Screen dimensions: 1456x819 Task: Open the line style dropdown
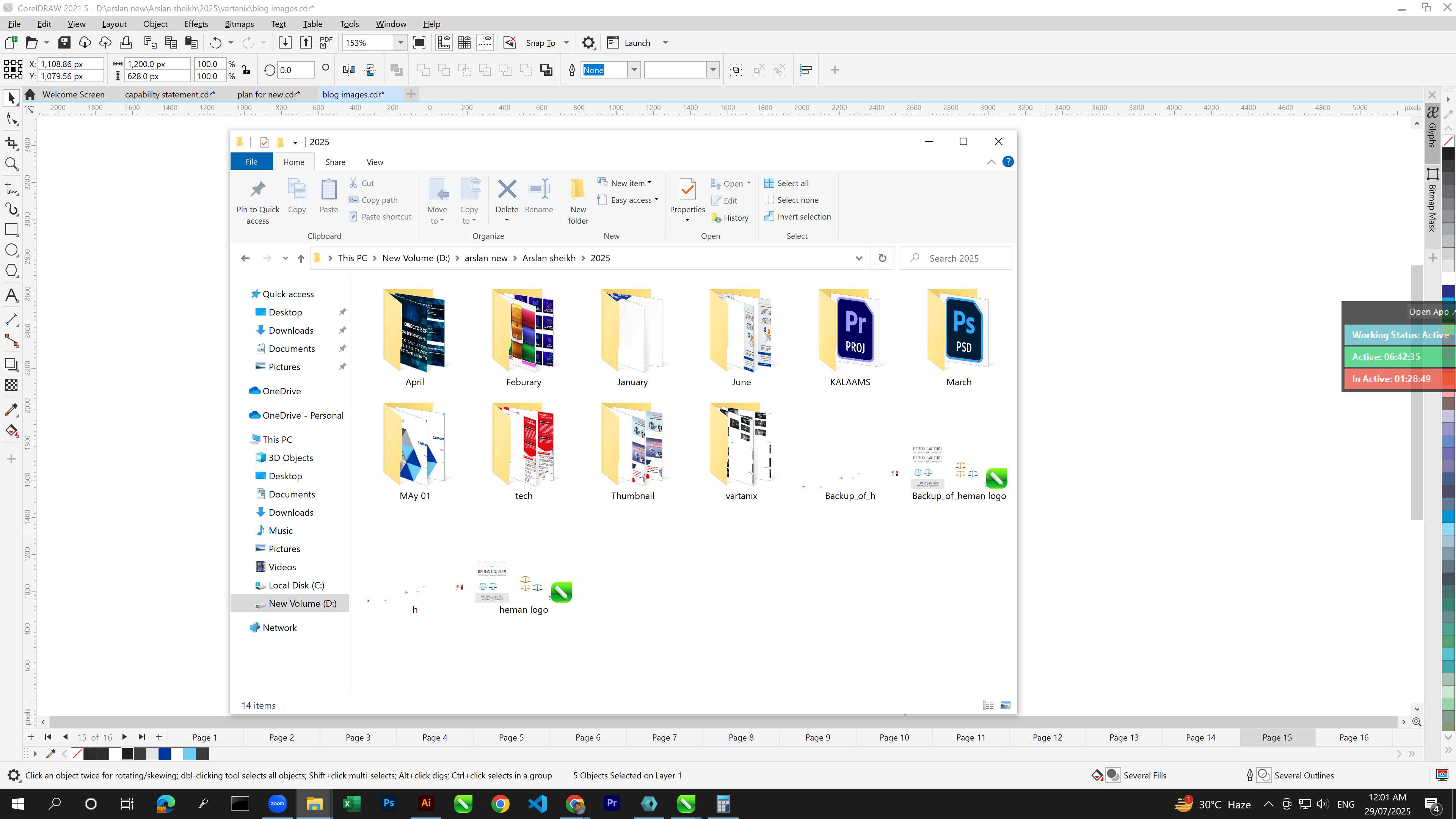point(713,70)
